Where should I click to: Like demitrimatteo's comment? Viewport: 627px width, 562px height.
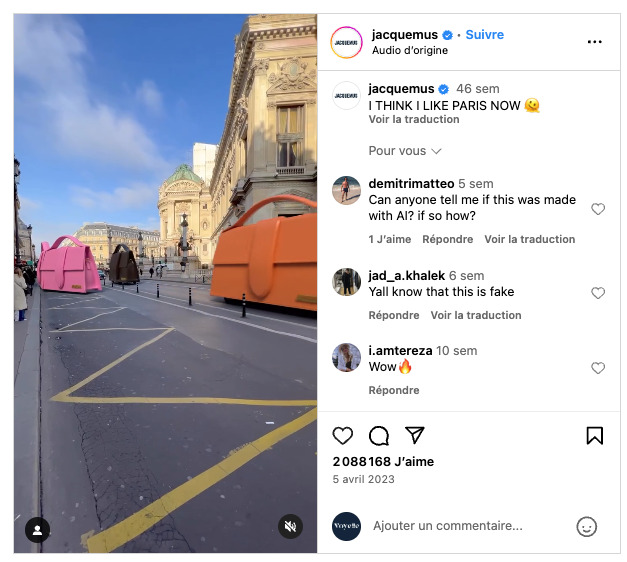tap(598, 209)
